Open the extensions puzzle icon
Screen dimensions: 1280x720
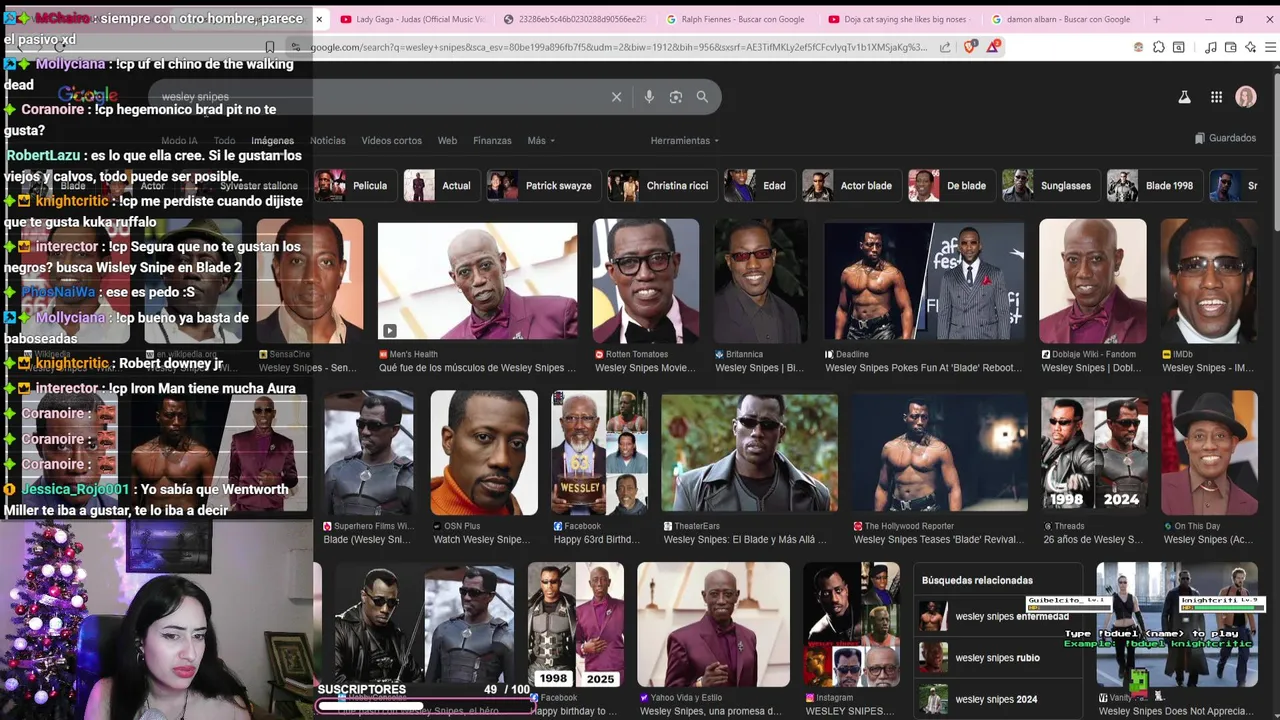1158,47
